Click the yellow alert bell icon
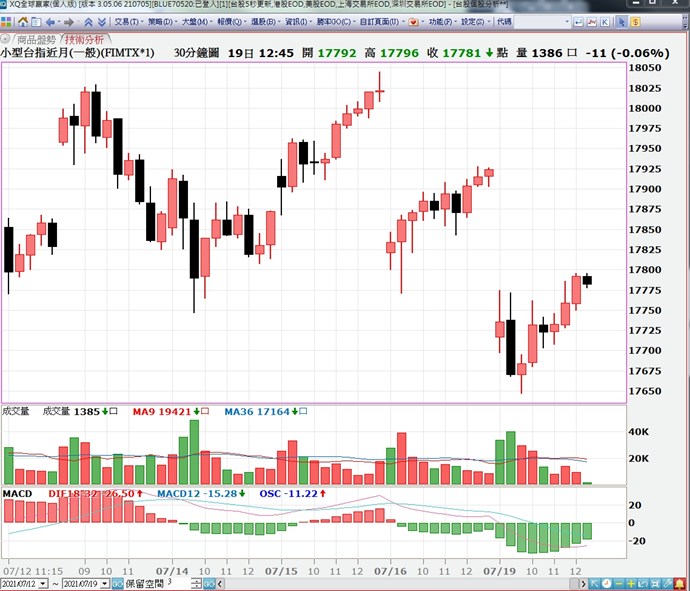The width and height of the screenshot is (690, 591). coord(681,584)
